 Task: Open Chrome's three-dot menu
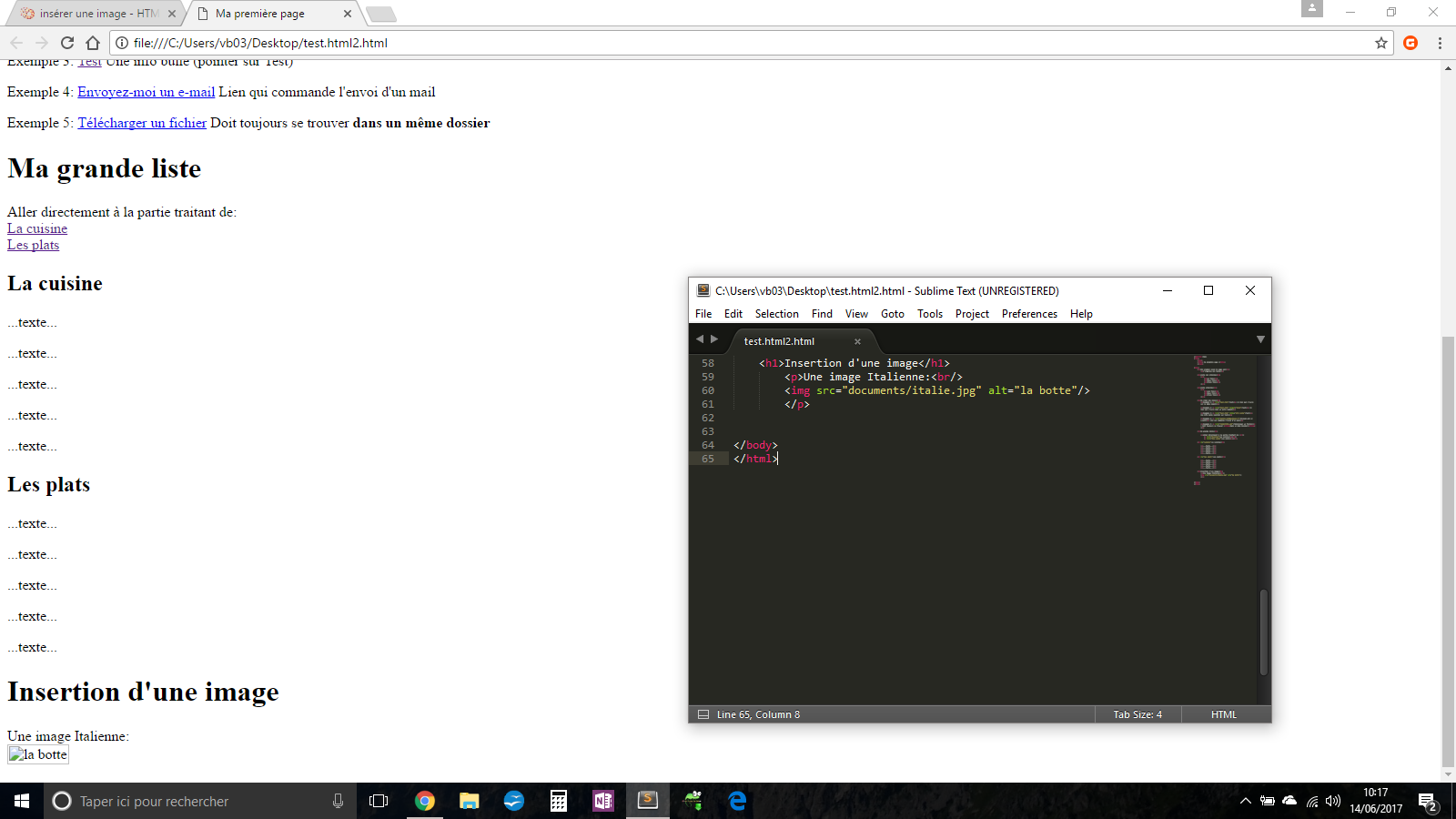(x=1439, y=43)
